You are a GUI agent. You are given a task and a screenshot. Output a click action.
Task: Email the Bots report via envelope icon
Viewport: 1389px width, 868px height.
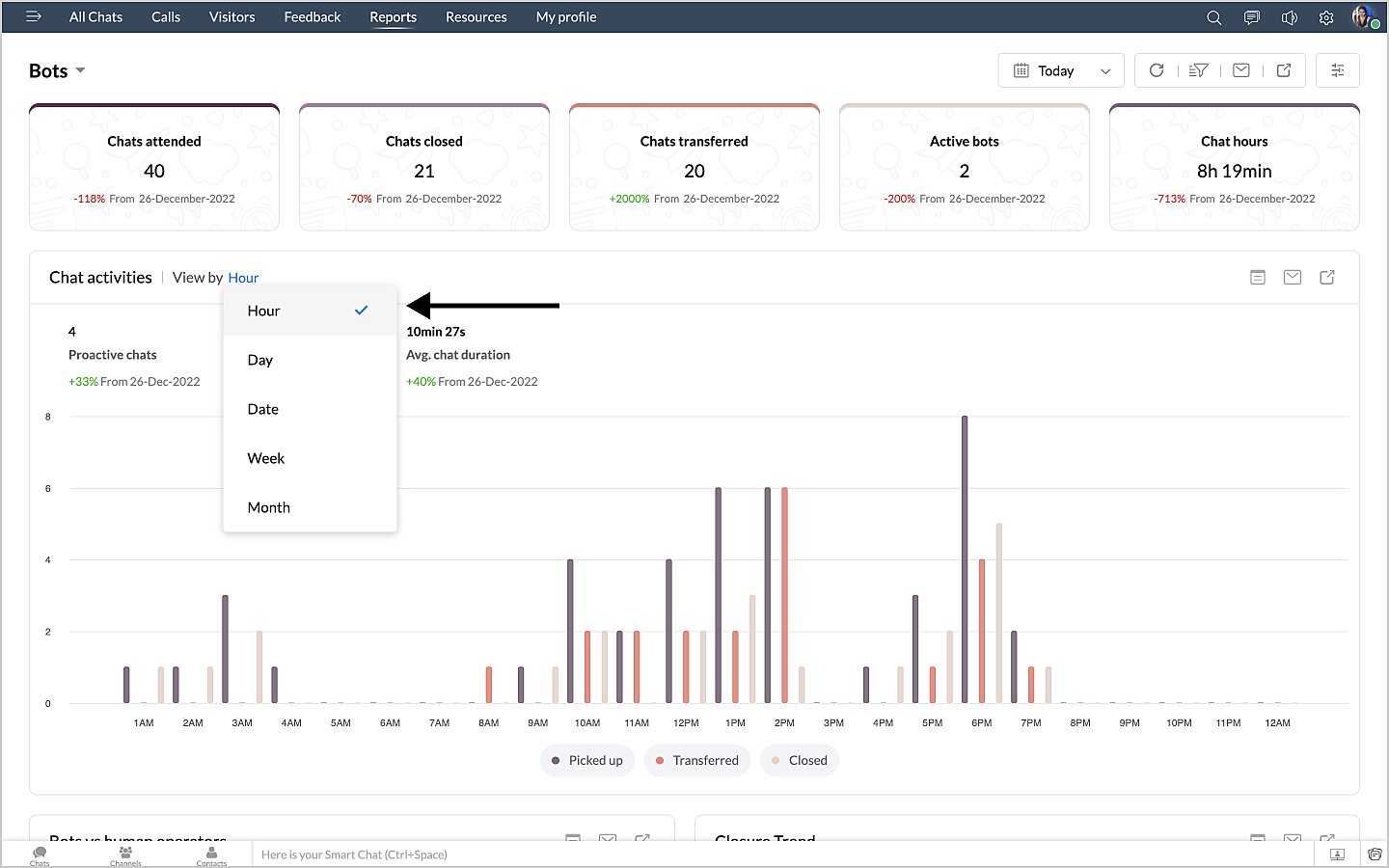coord(1241,70)
